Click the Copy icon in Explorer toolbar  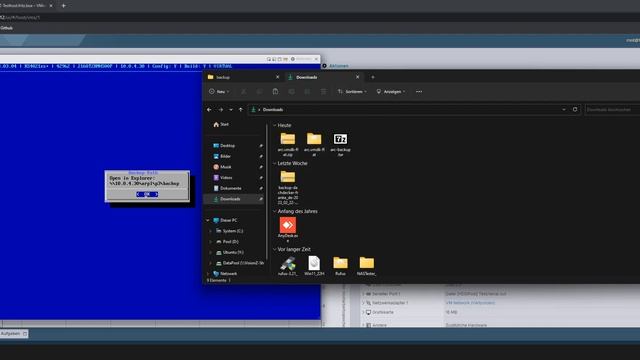point(260,92)
